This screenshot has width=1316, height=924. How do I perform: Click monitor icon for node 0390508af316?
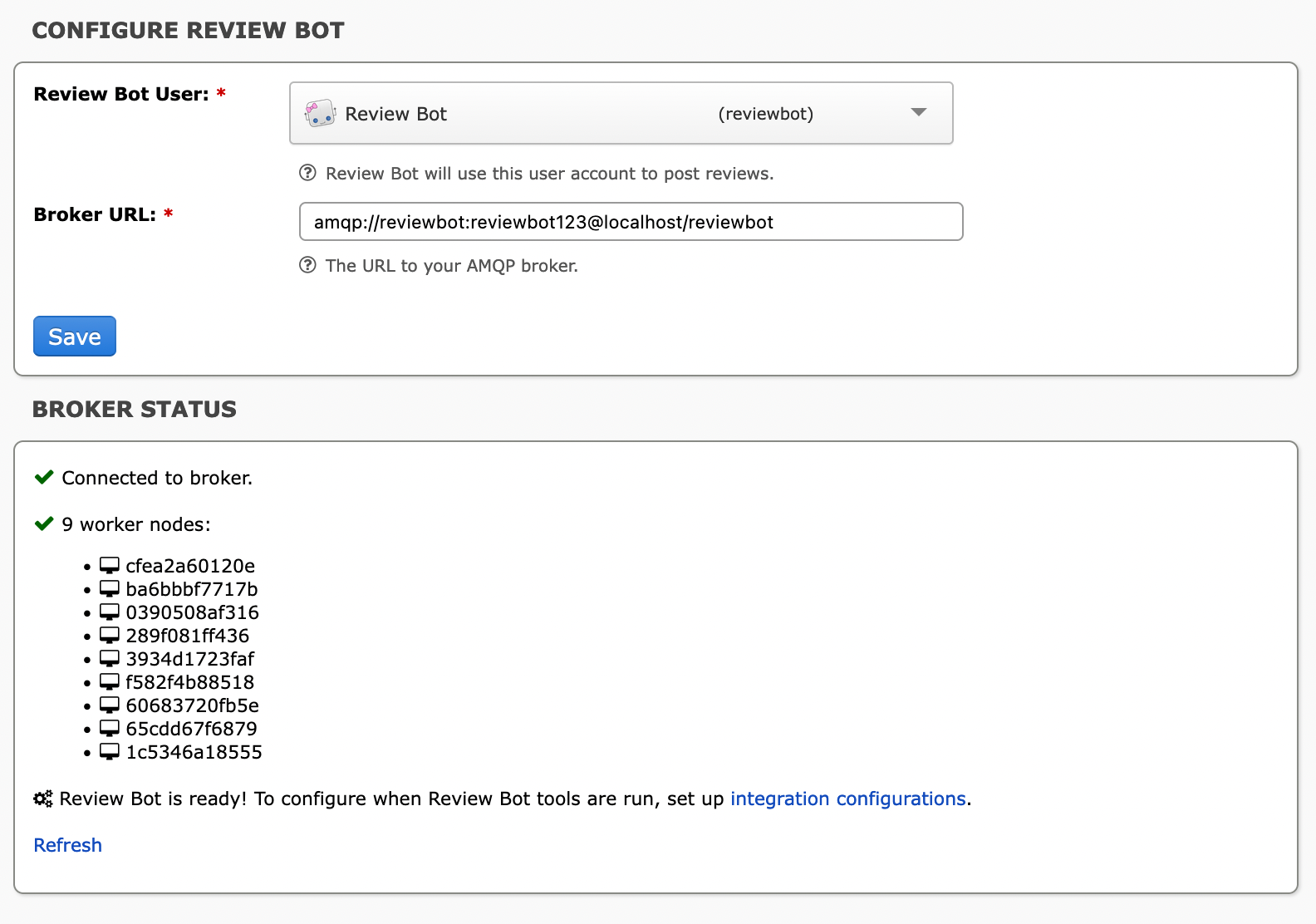click(110, 612)
